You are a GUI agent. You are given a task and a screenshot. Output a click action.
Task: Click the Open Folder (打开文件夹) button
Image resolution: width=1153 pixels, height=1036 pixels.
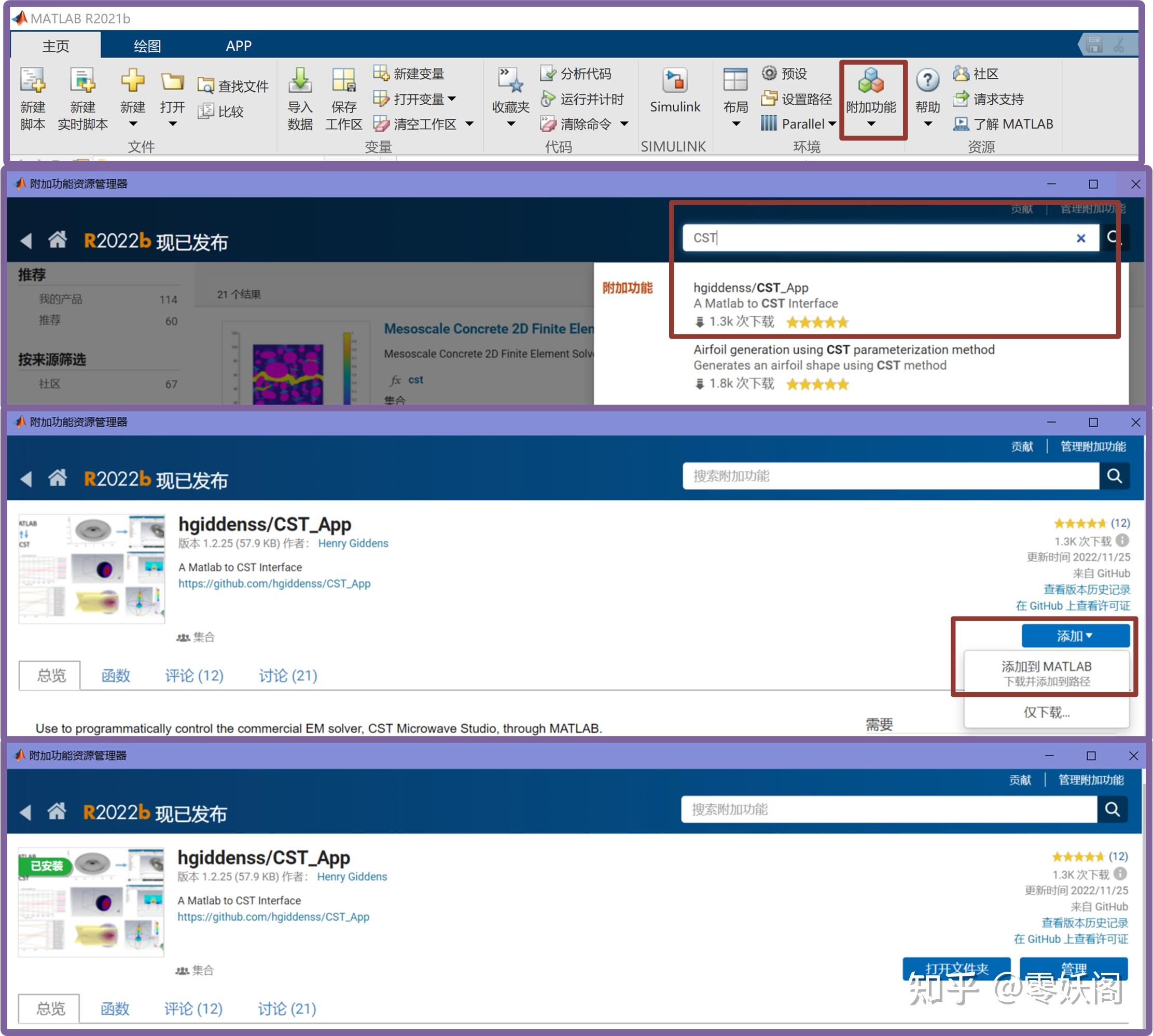pos(956,968)
